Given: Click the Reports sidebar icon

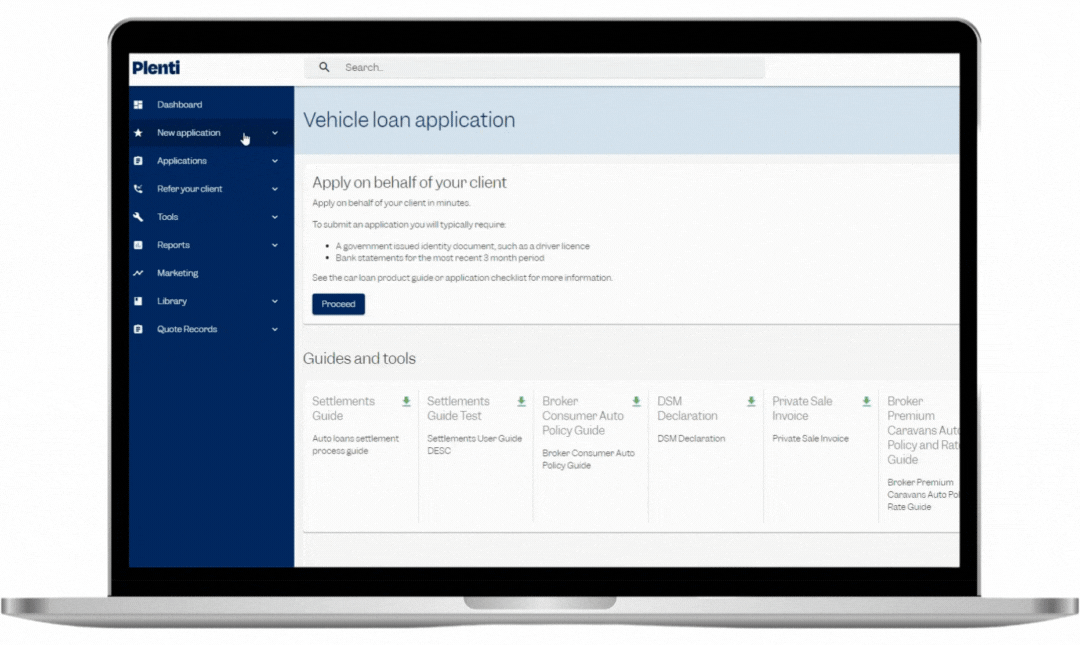Looking at the screenshot, I should [138, 245].
